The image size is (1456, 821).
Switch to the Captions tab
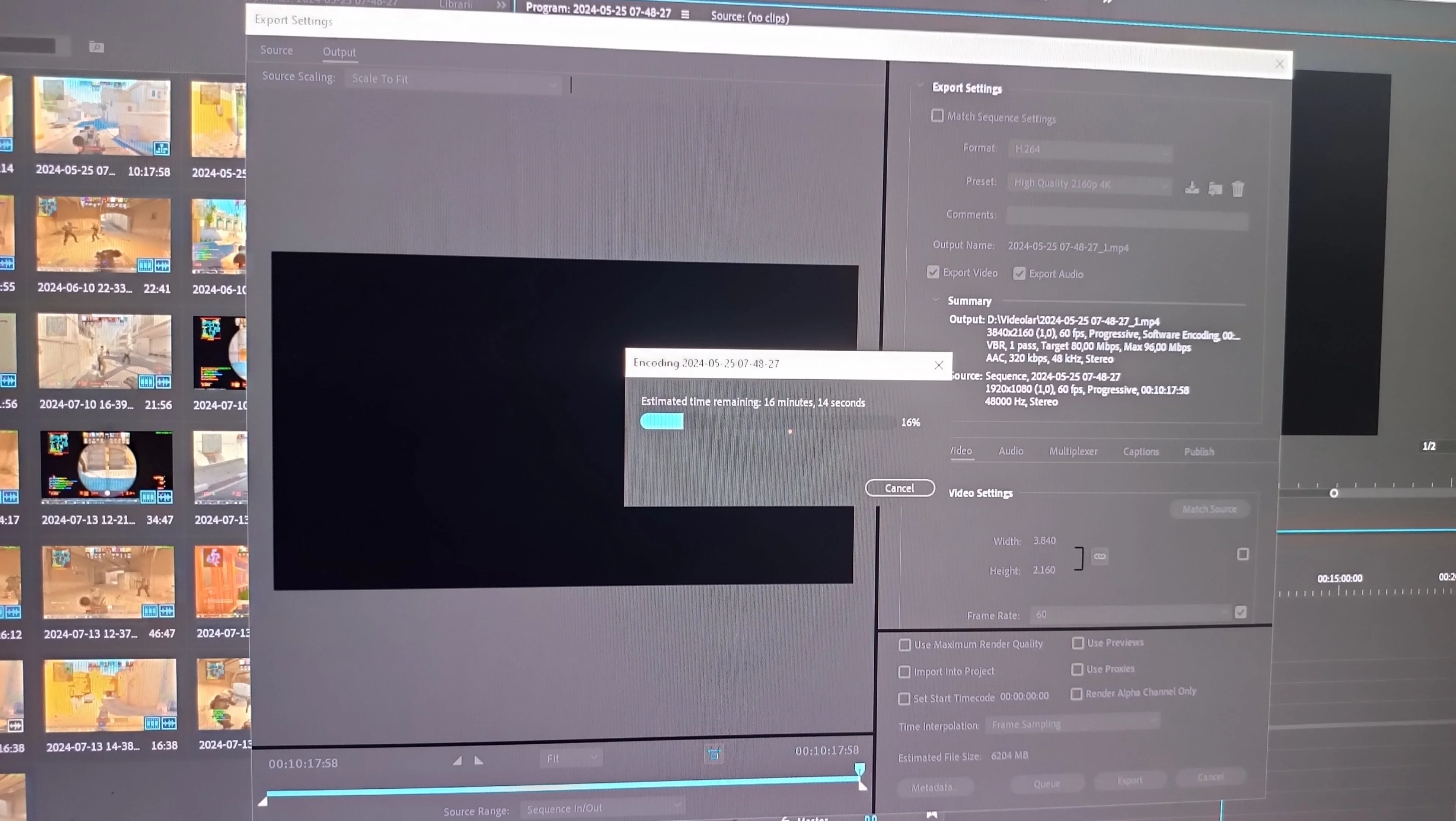[1140, 452]
